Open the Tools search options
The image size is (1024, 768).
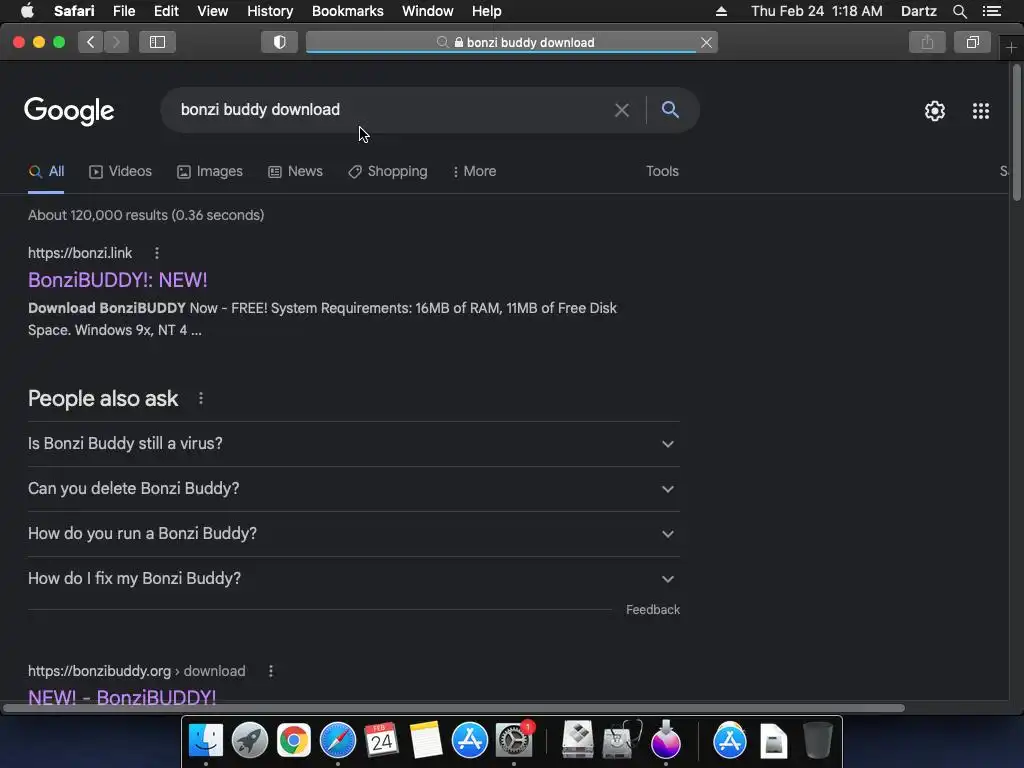[x=662, y=172]
